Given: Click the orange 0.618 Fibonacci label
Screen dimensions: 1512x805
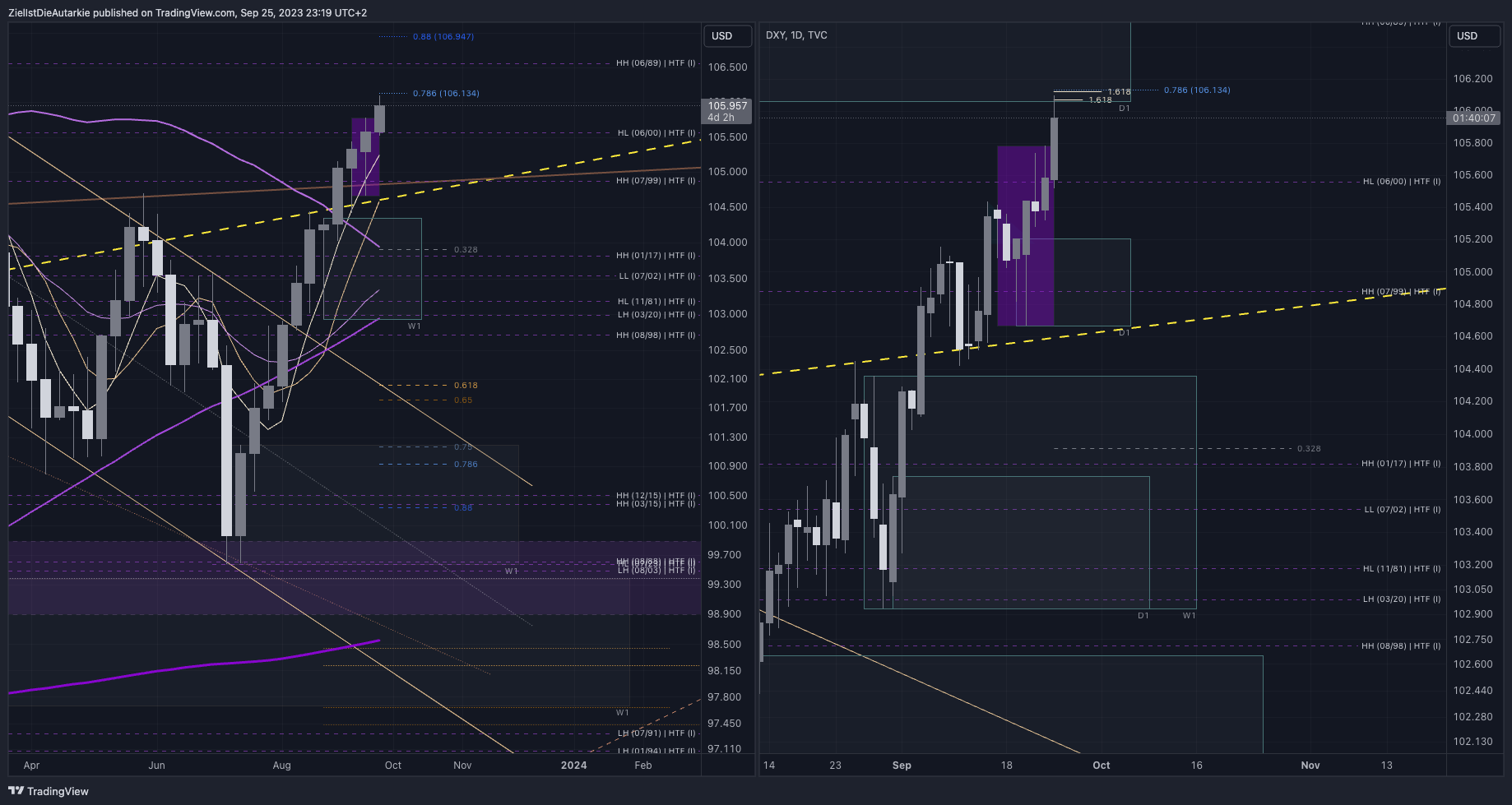Looking at the screenshot, I should (466, 386).
